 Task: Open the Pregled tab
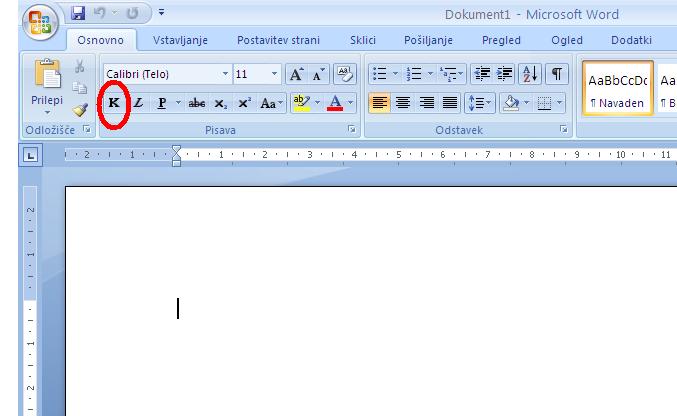(x=501, y=40)
